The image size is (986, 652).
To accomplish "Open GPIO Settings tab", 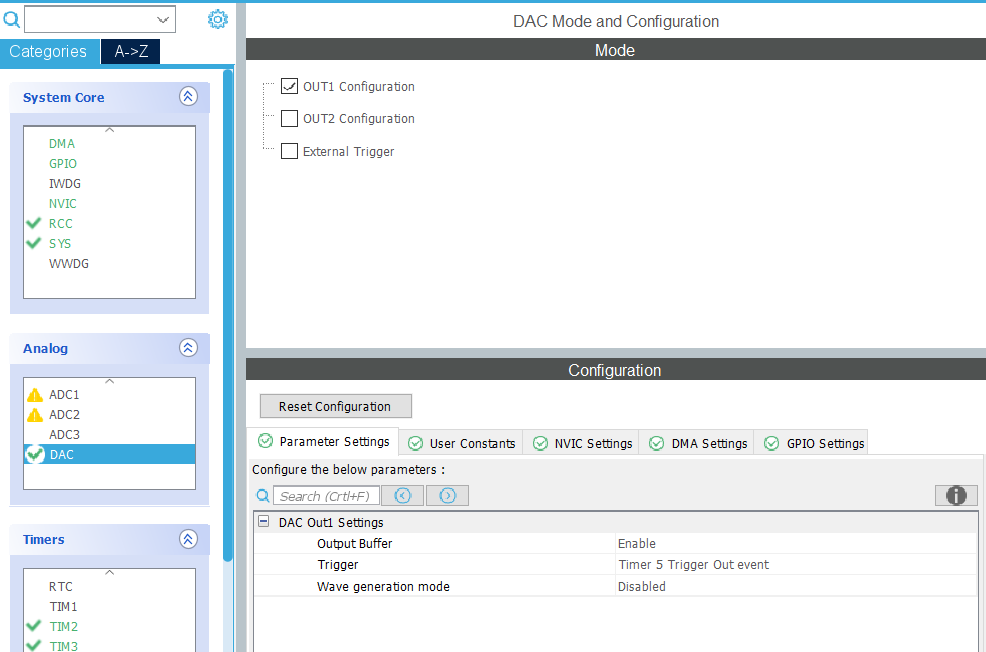I will [813, 443].
